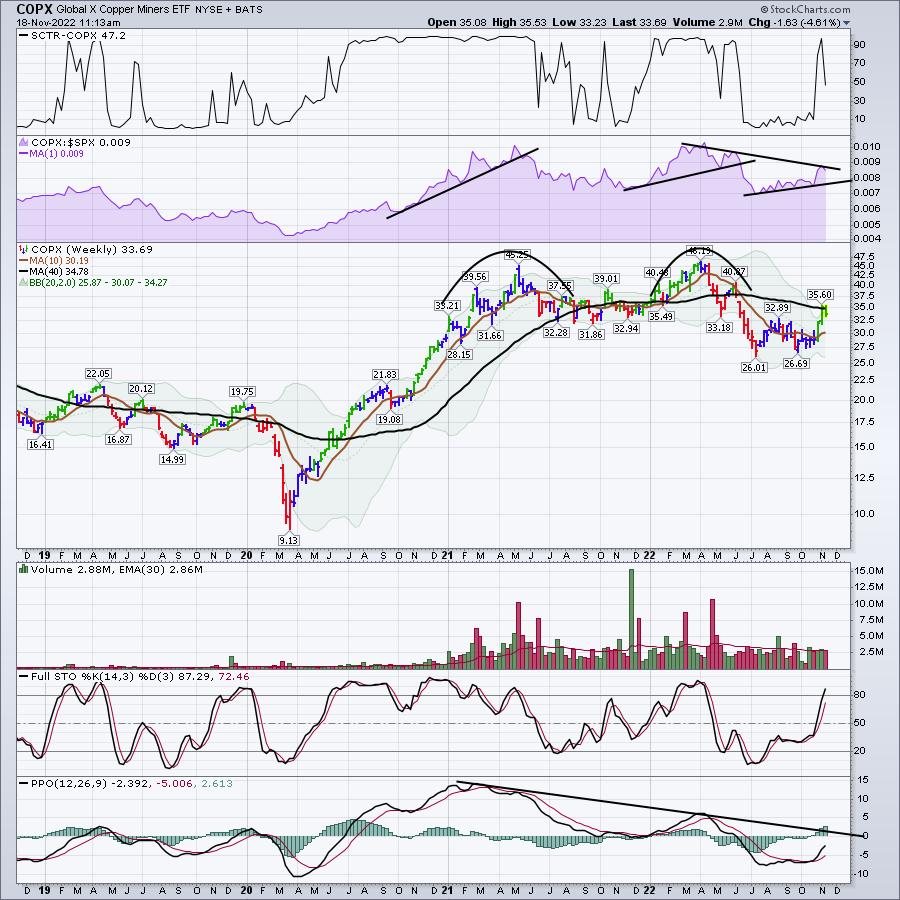Click the 45.25 peak price label
The image size is (900, 900).
click(x=516, y=255)
